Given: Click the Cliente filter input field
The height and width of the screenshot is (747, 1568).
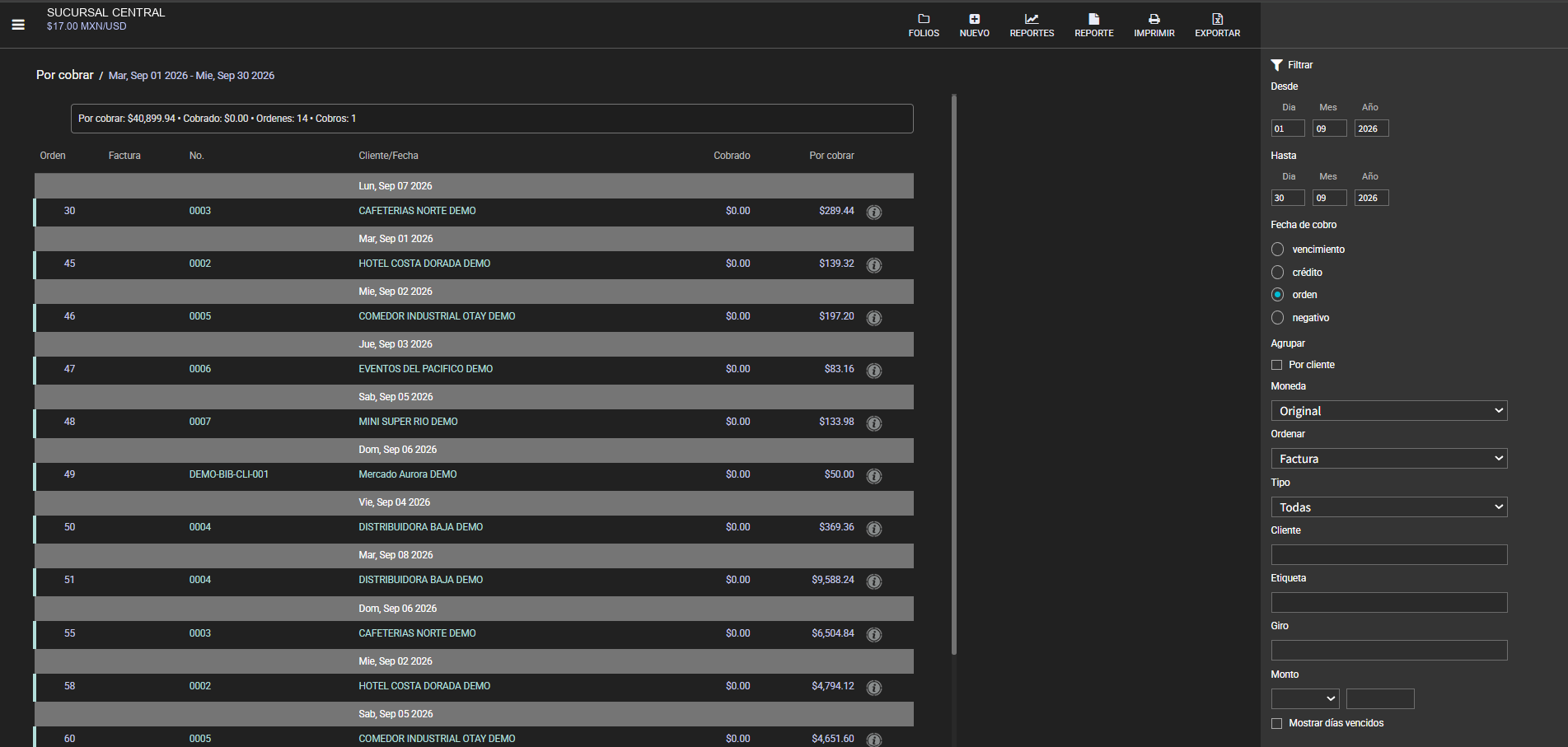Looking at the screenshot, I should (x=1389, y=554).
